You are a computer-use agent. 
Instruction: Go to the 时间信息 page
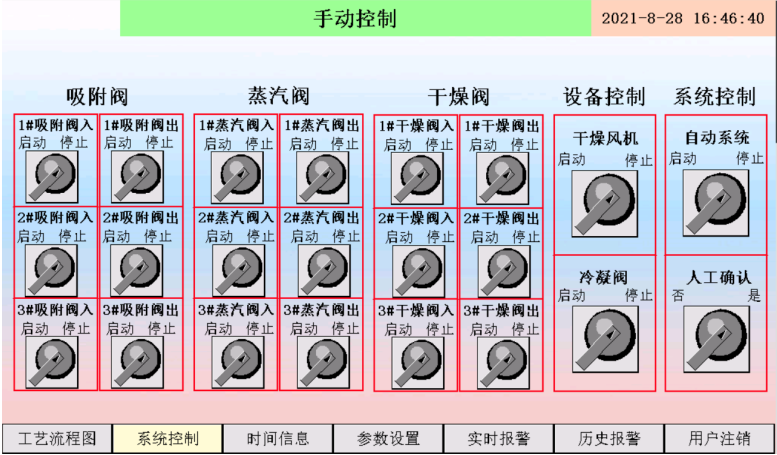(278, 439)
